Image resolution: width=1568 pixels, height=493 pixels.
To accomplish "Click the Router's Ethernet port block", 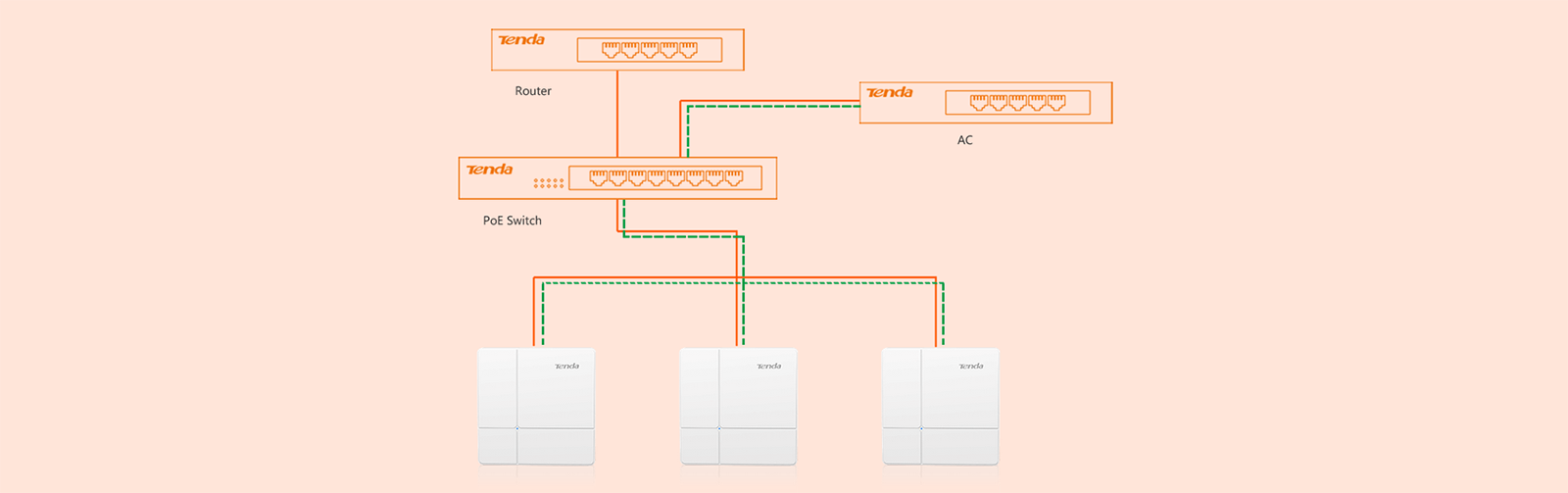I will 649,50.
